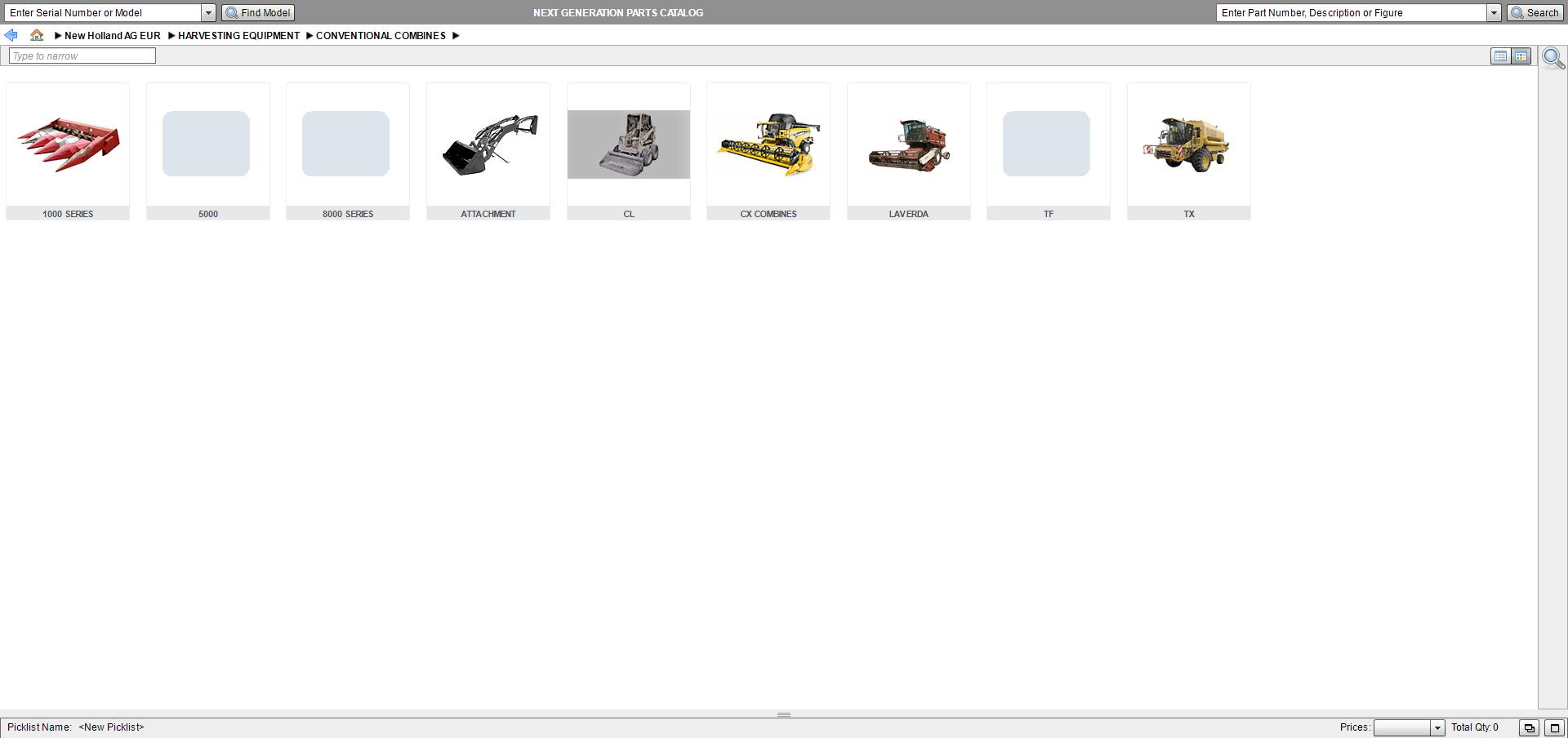The height and width of the screenshot is (738, 1568).
Task: Navigate to CONVENTIONAL COMBINES breadcrumb
Action: pos(381,36)
